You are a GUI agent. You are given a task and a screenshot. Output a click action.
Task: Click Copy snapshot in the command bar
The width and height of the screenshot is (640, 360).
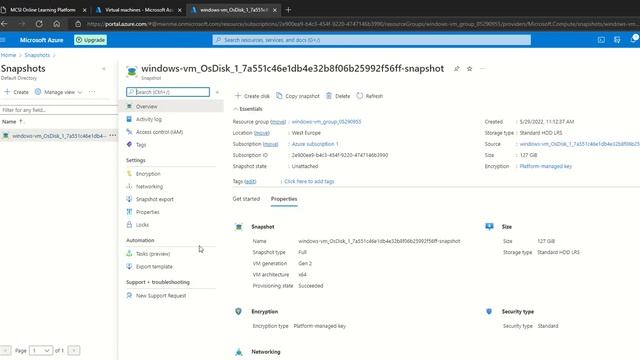(298, 96)
